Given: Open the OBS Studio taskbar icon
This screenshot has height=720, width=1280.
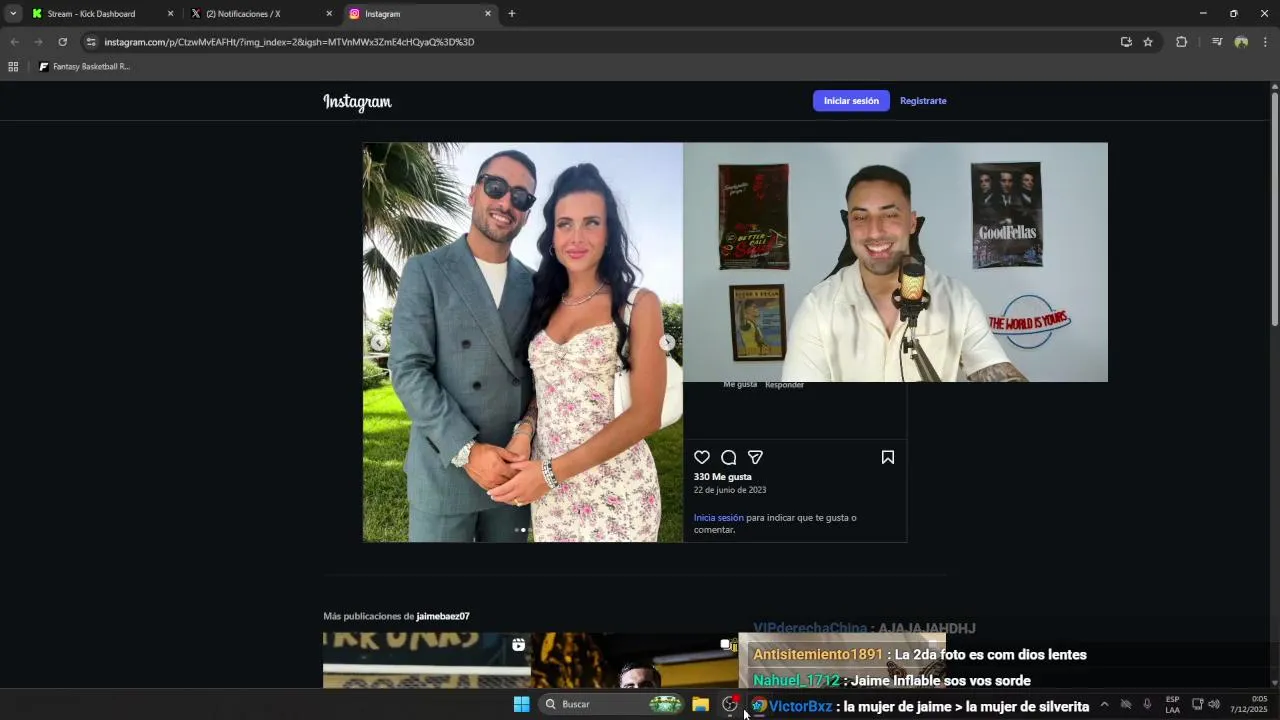Looking at the screenshot, I should coord(730,704).
